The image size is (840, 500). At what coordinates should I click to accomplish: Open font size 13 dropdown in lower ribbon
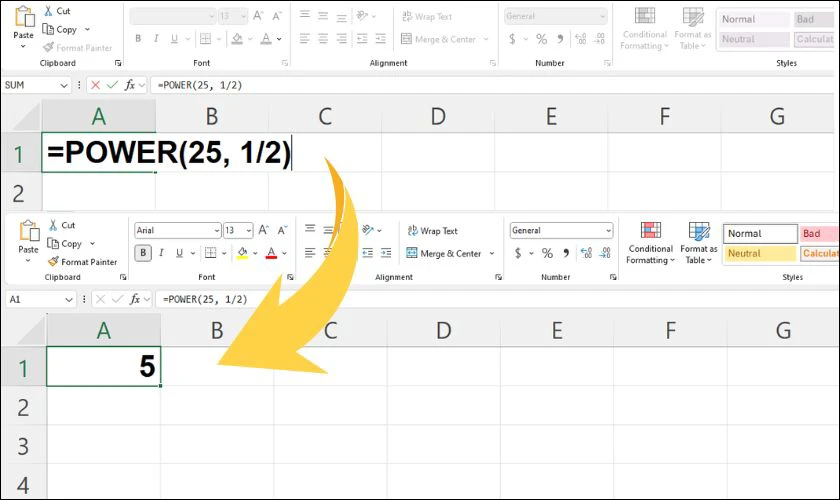pyautogui.click(x=249, y=230)
